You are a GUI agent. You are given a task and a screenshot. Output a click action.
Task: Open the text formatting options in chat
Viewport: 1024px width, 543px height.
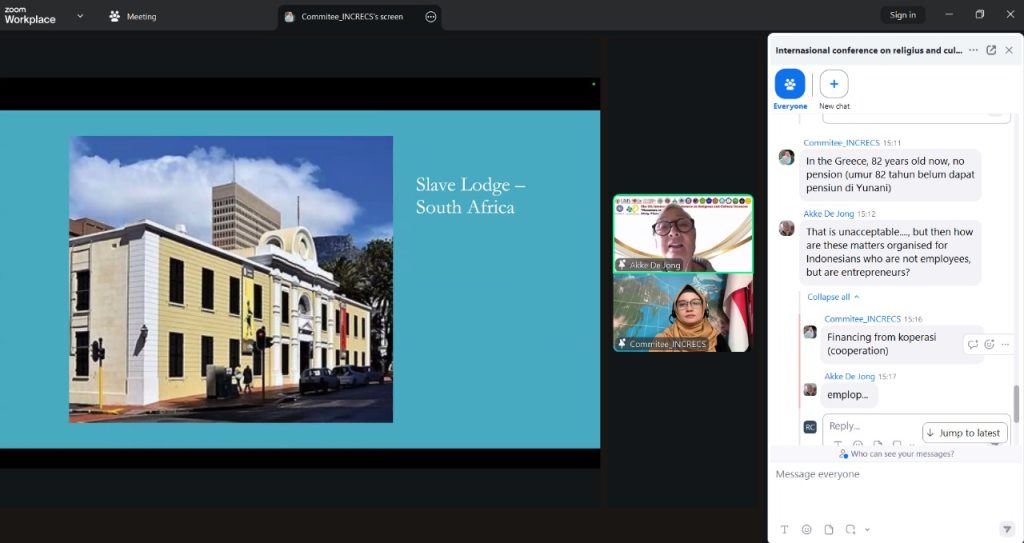(x=784, y=529)
